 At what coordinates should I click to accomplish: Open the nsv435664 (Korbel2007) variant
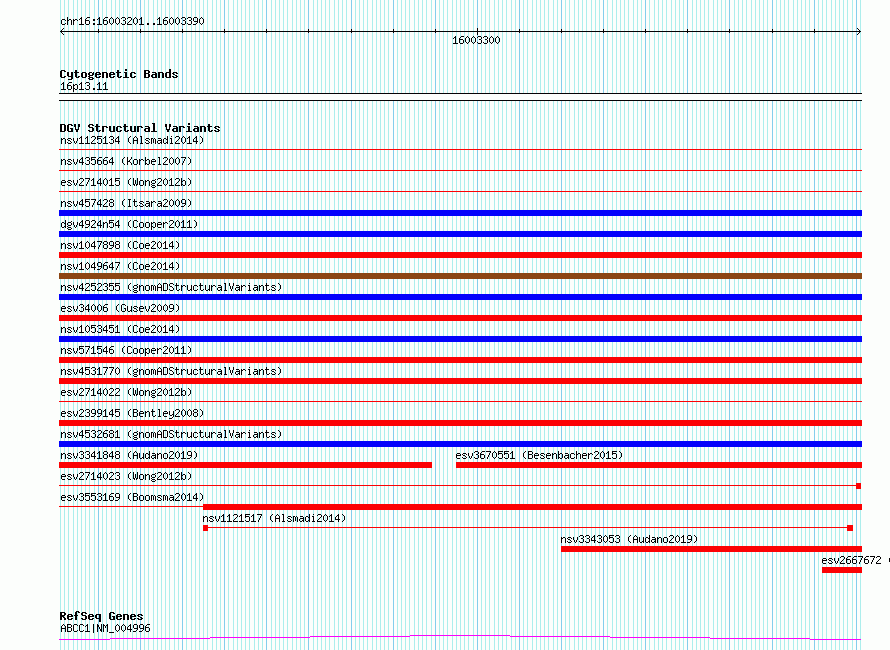(x=126, y=161)
